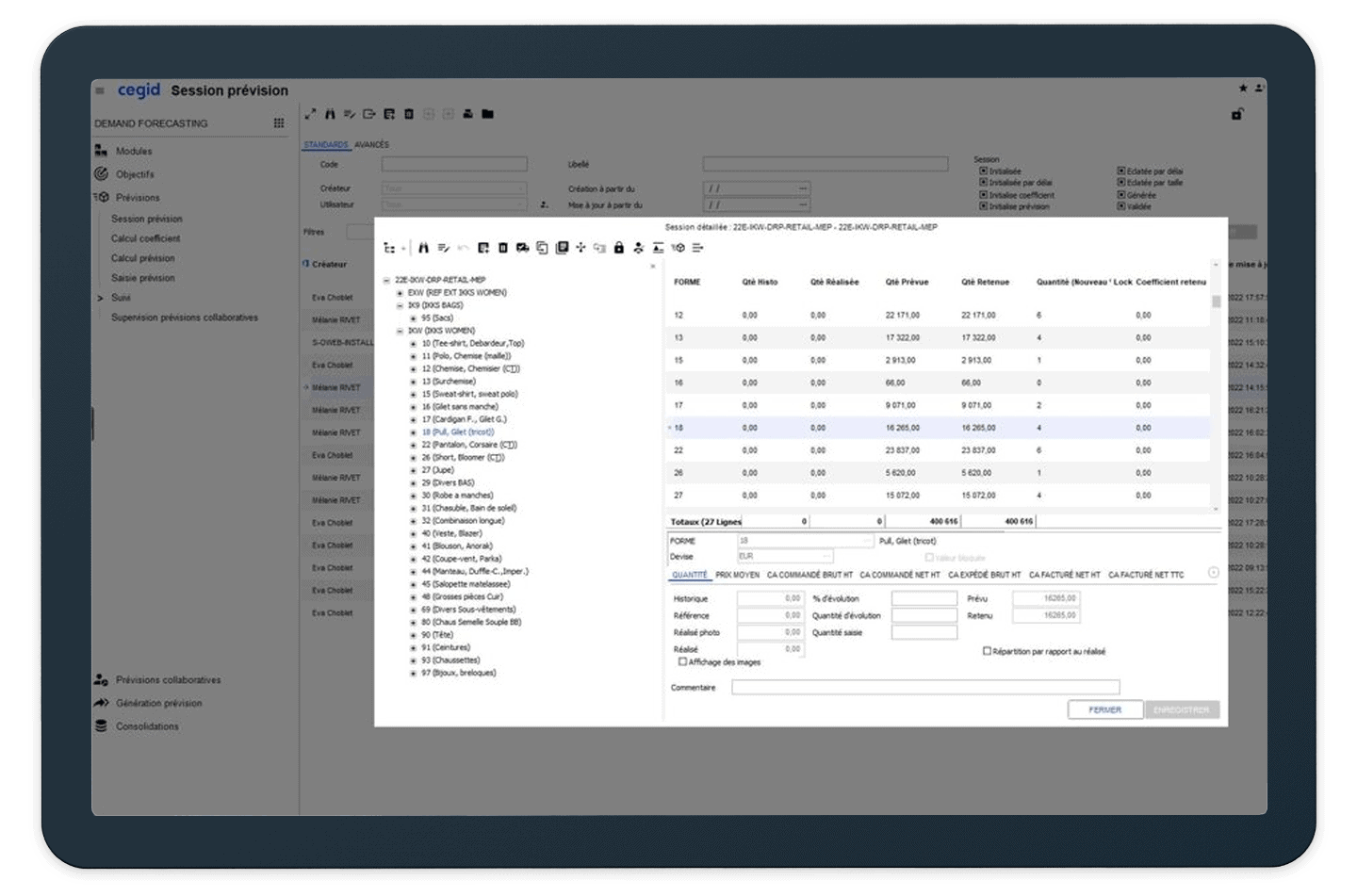Click the delivery truck icon in dialog toolbar
Viewport: 1357px width, 896px height.
click(522, 248)
